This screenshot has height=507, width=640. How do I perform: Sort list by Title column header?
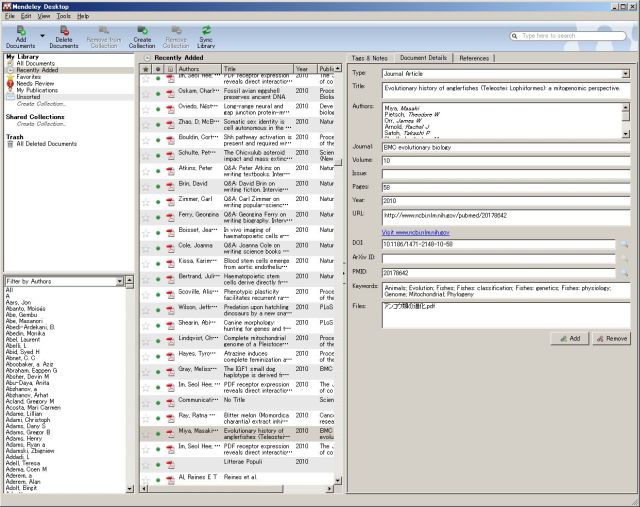258,69
